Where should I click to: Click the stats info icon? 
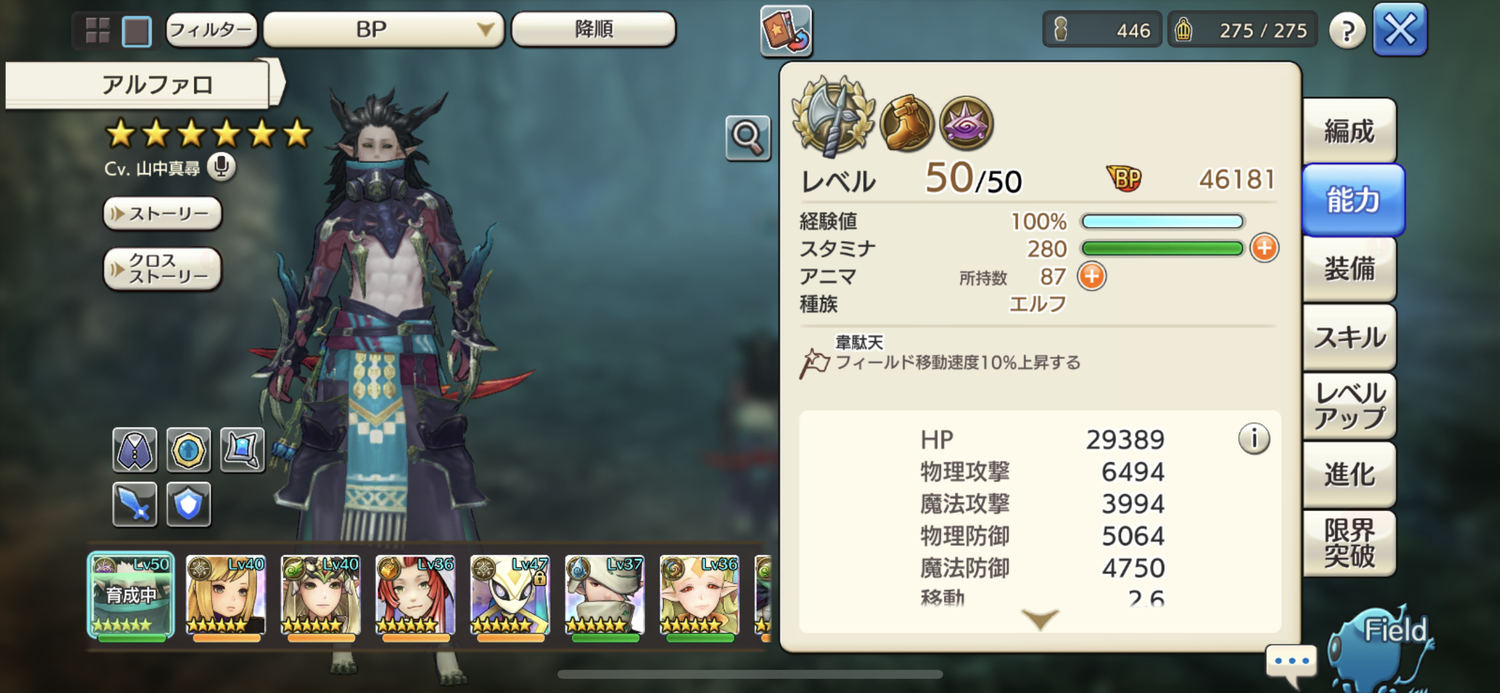click(1254, 438)
